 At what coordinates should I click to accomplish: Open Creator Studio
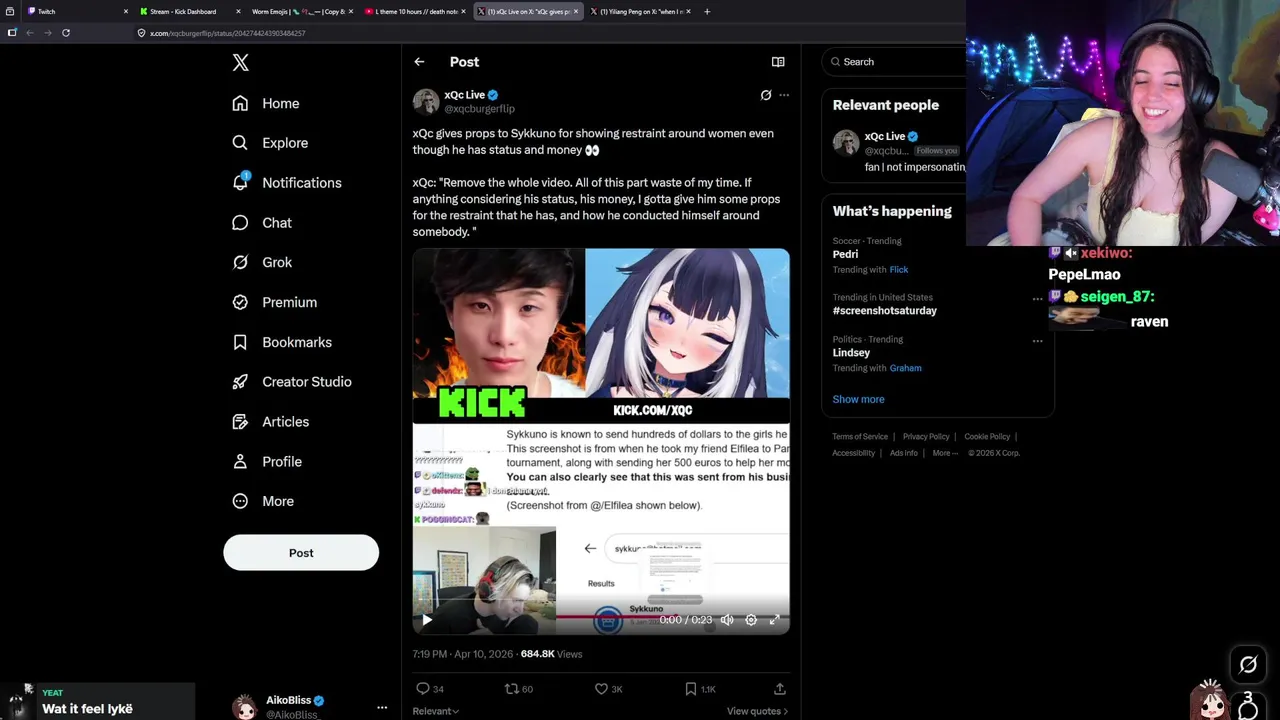(291, 382)
